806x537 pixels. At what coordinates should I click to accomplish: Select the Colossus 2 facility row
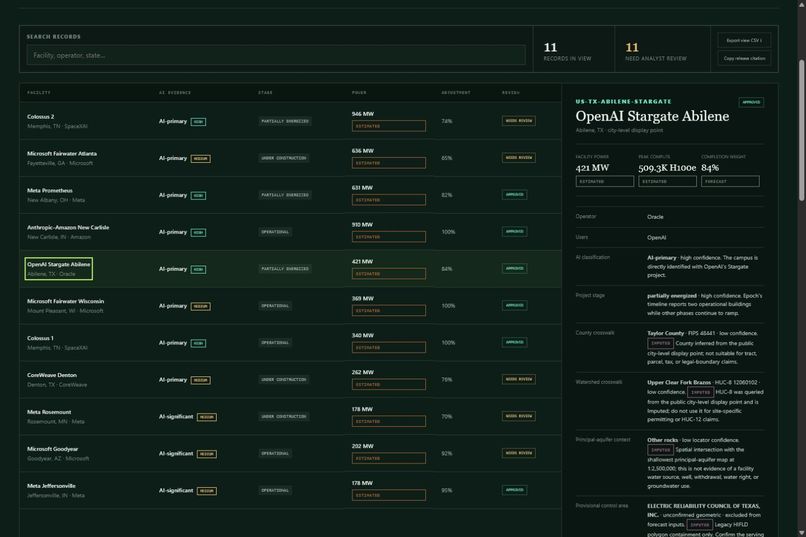290,121
